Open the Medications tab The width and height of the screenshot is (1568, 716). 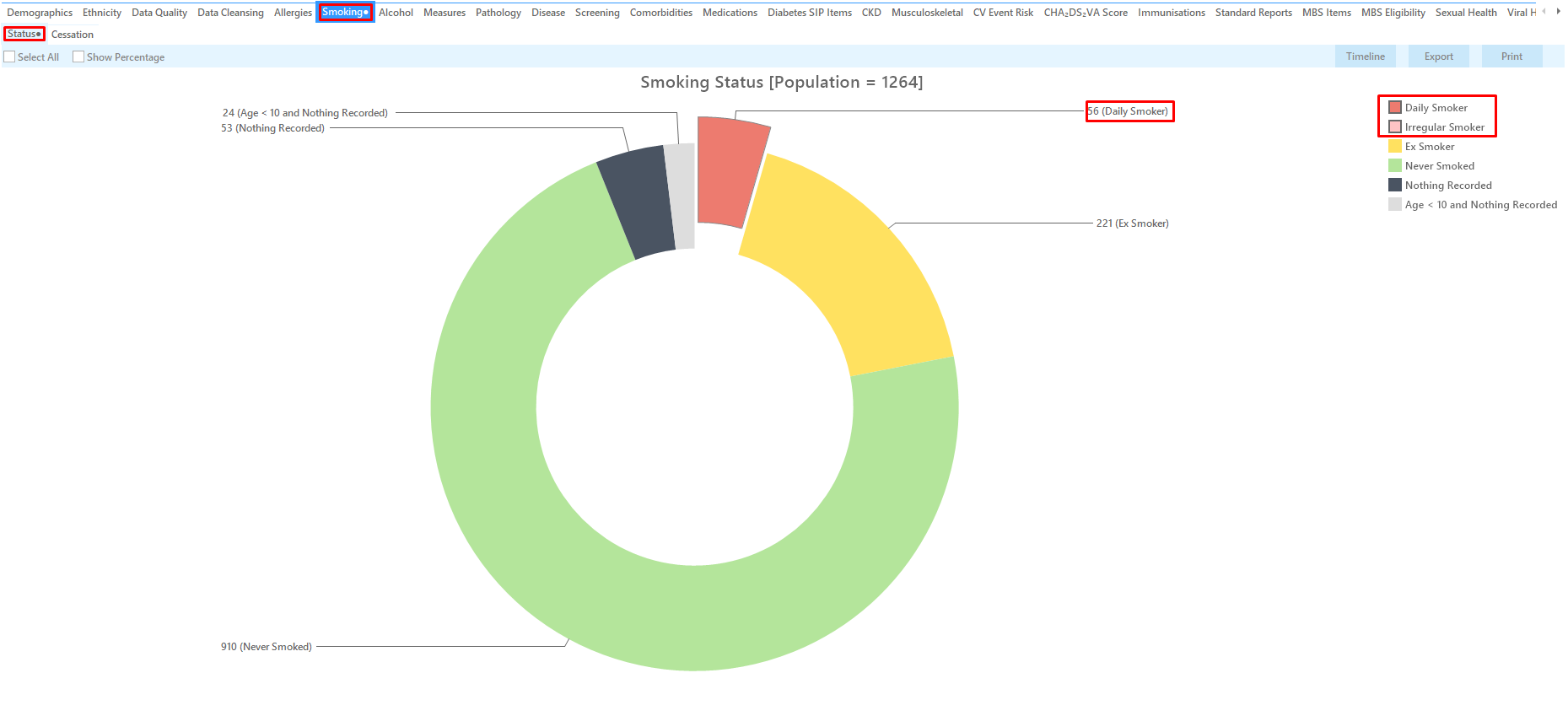pyautogui.click(x=730, y=13)
